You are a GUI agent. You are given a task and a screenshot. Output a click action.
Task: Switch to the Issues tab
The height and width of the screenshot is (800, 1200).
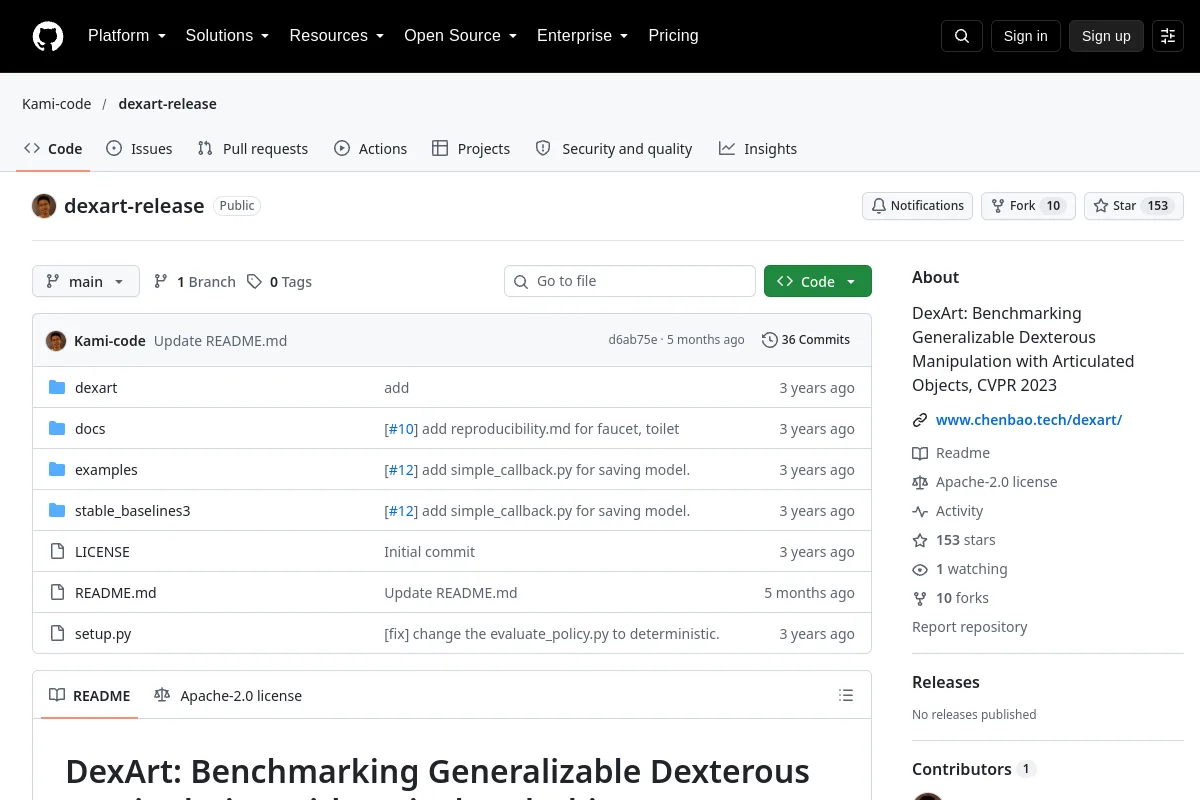[x=139, y=149]
